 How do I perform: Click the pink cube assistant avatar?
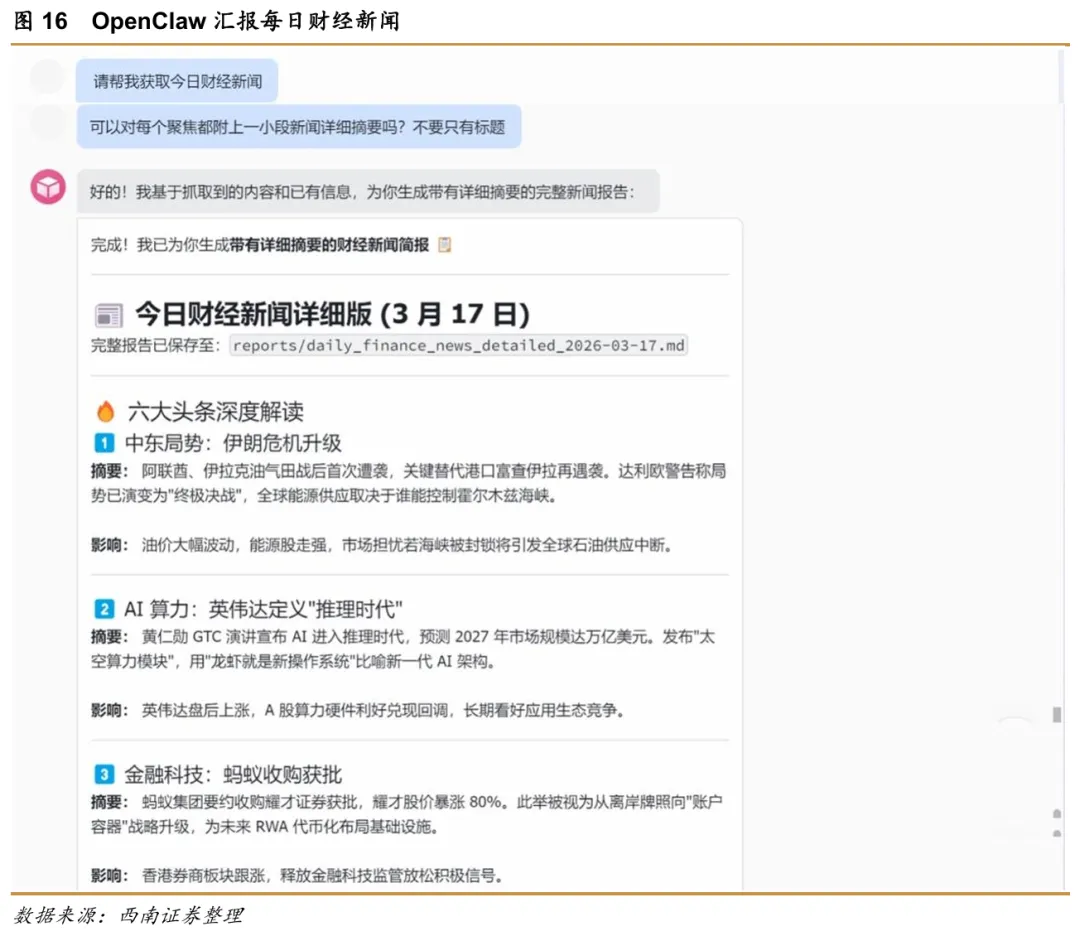[x=48, y=187]
